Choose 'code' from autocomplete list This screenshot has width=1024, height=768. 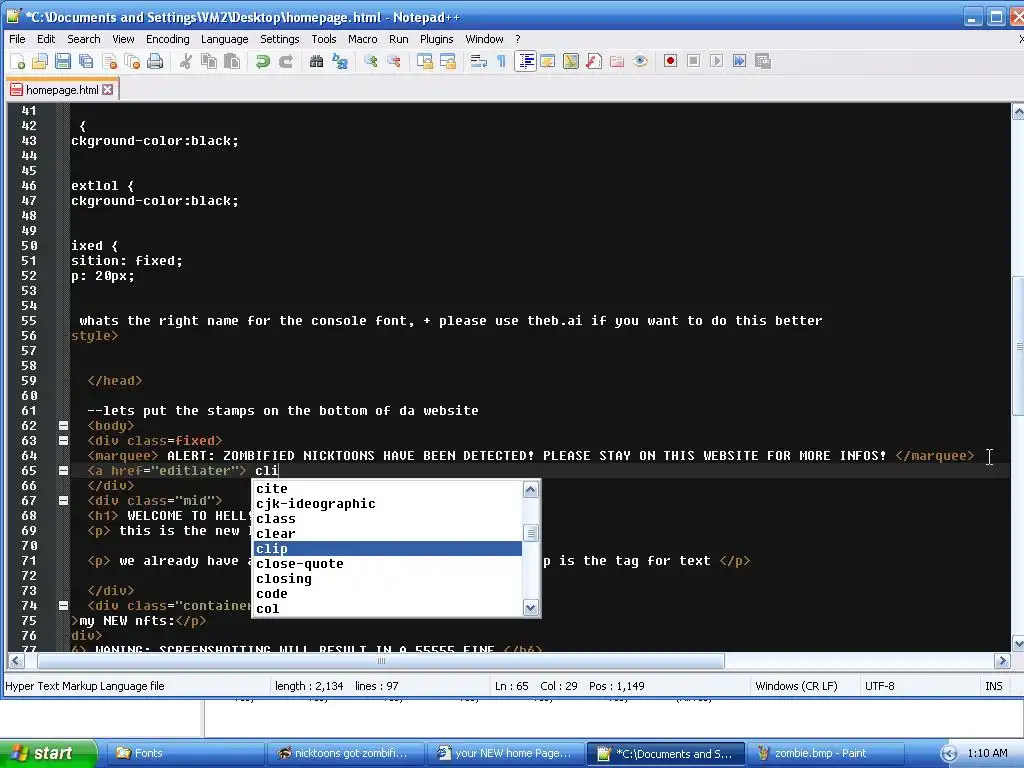tap(388, 594)
